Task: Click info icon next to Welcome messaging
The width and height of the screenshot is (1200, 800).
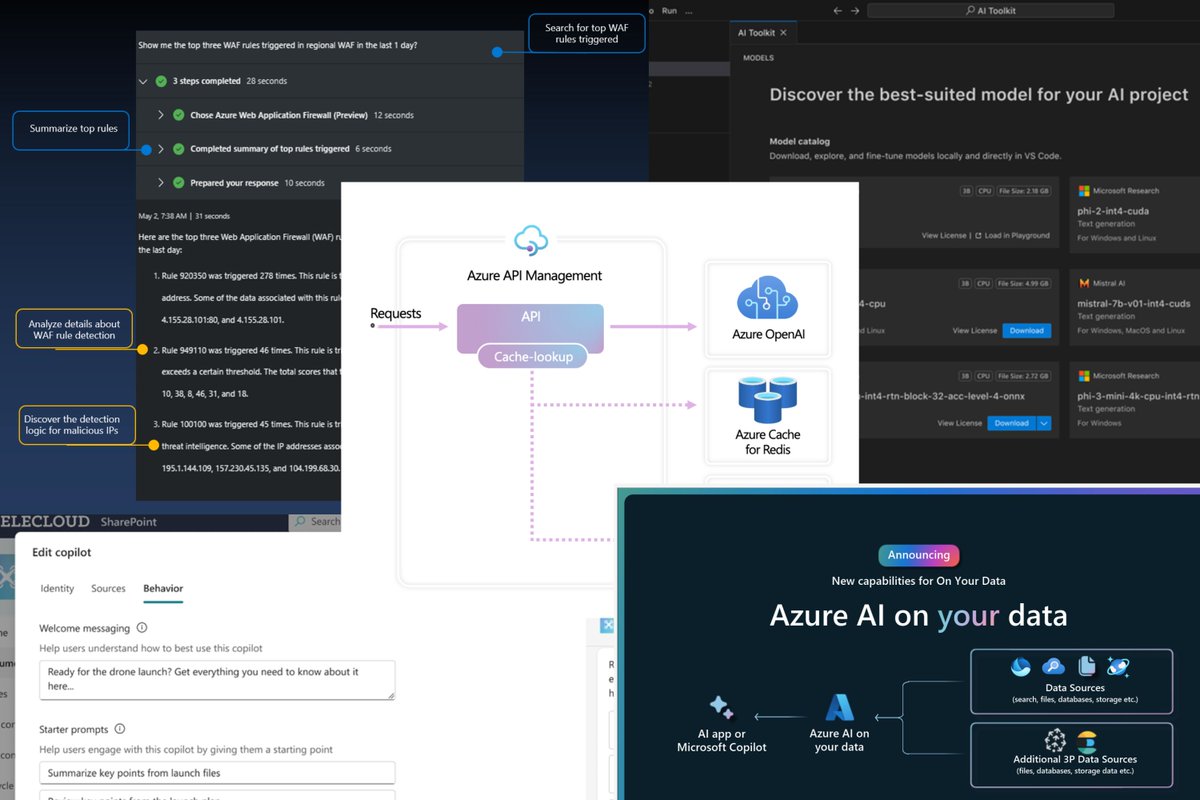Action: point(142,628)
